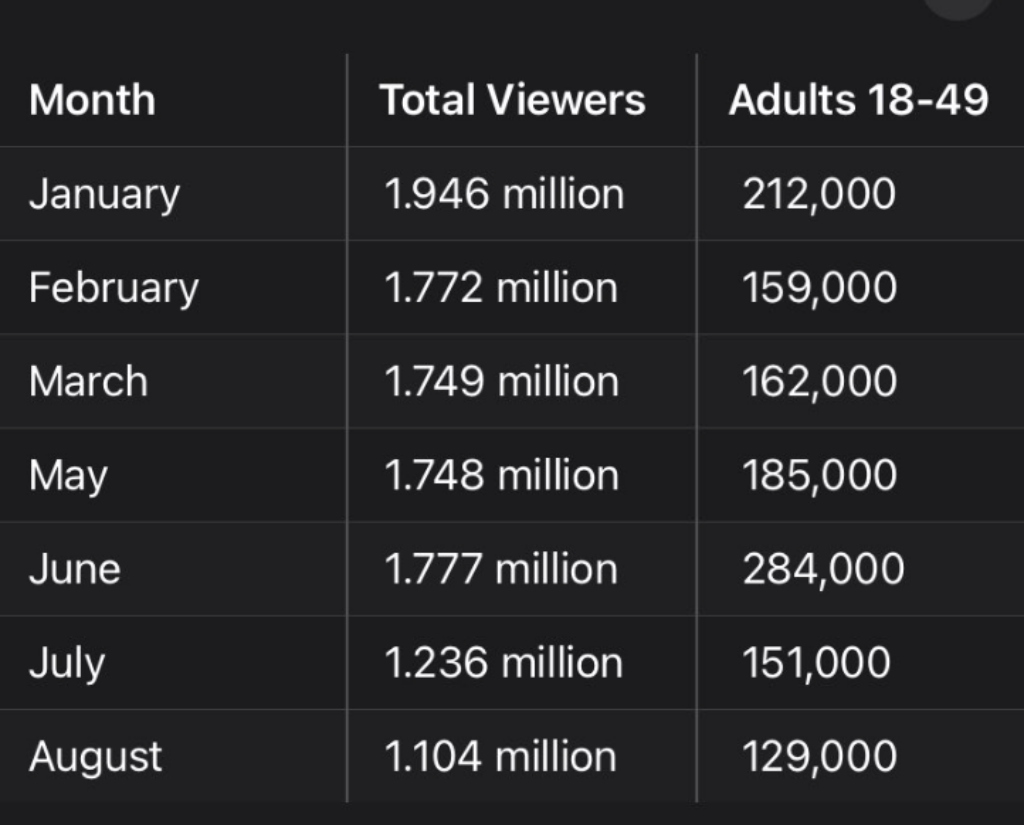Viewport: 1024px width, 825px height.
Task: Select the 1.104 million value
Action: tap(500, 757)
